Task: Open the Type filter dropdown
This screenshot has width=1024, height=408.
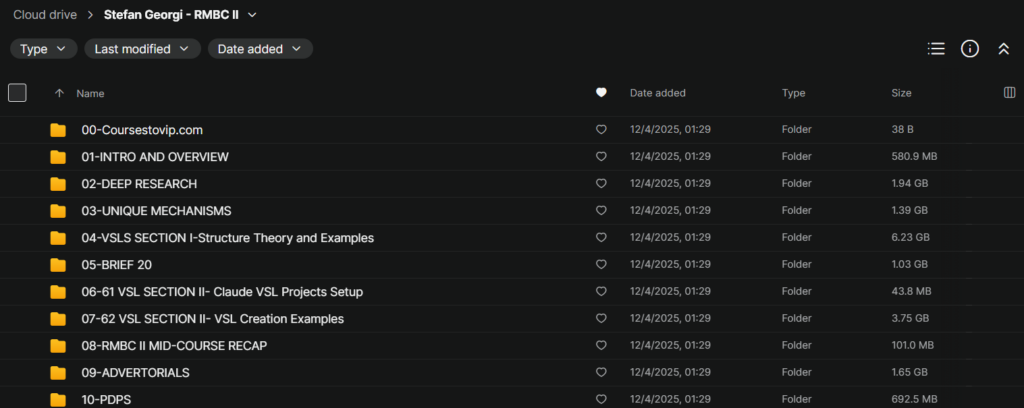Action: pos(43,48)
